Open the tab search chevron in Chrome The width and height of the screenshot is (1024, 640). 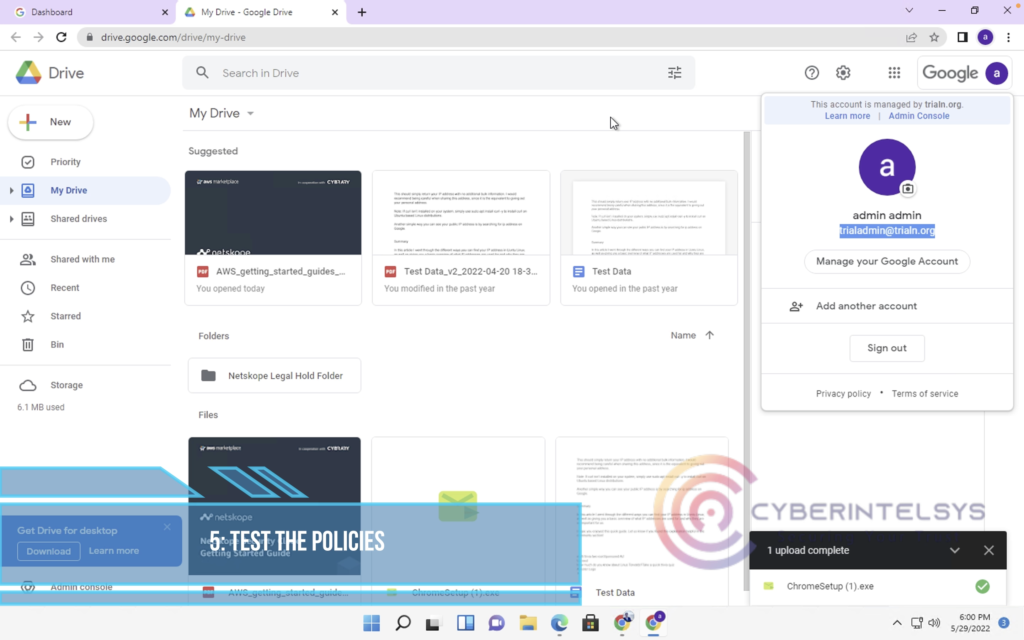(x=909, y=10)
